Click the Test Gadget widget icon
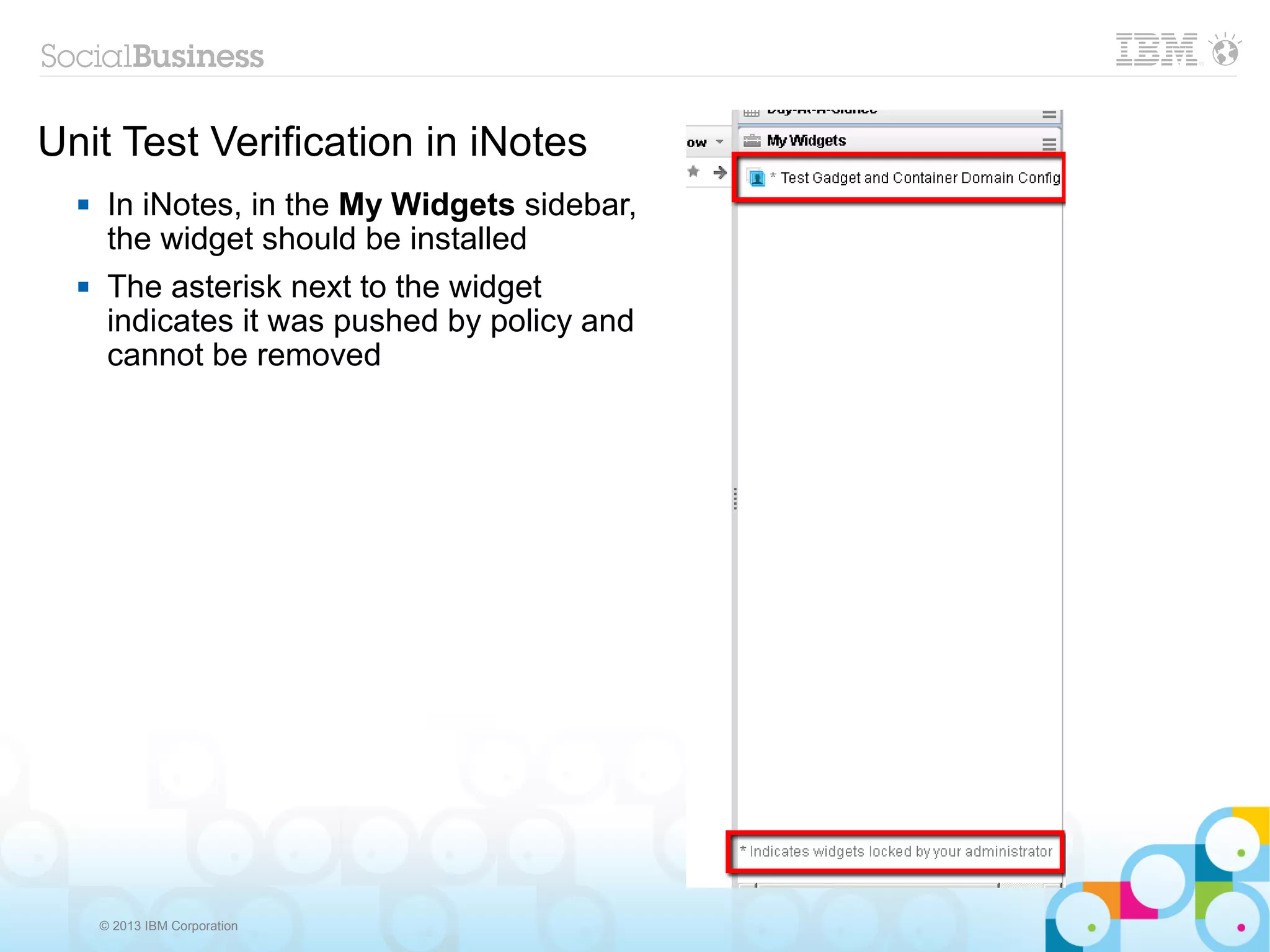Screen dimensions: 1270x952 (757, 178)
